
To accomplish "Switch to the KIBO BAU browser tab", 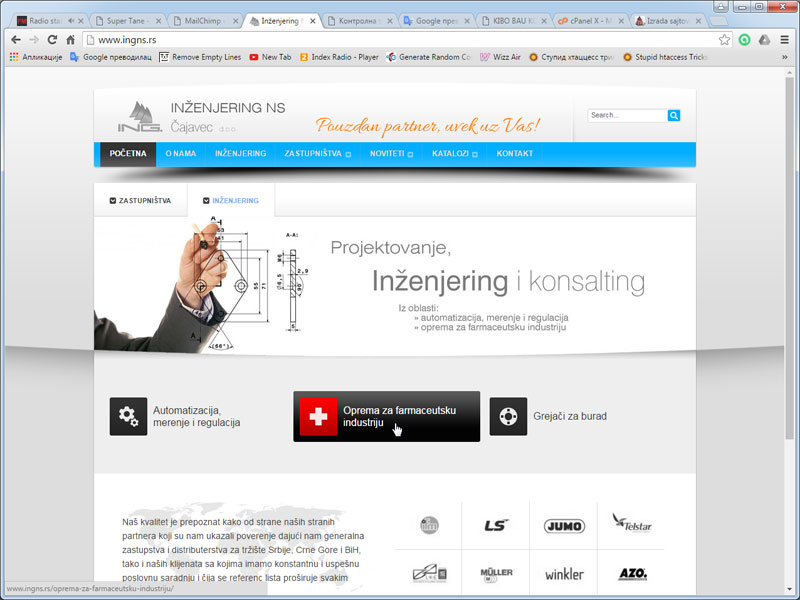I will (x=513, y=21).
